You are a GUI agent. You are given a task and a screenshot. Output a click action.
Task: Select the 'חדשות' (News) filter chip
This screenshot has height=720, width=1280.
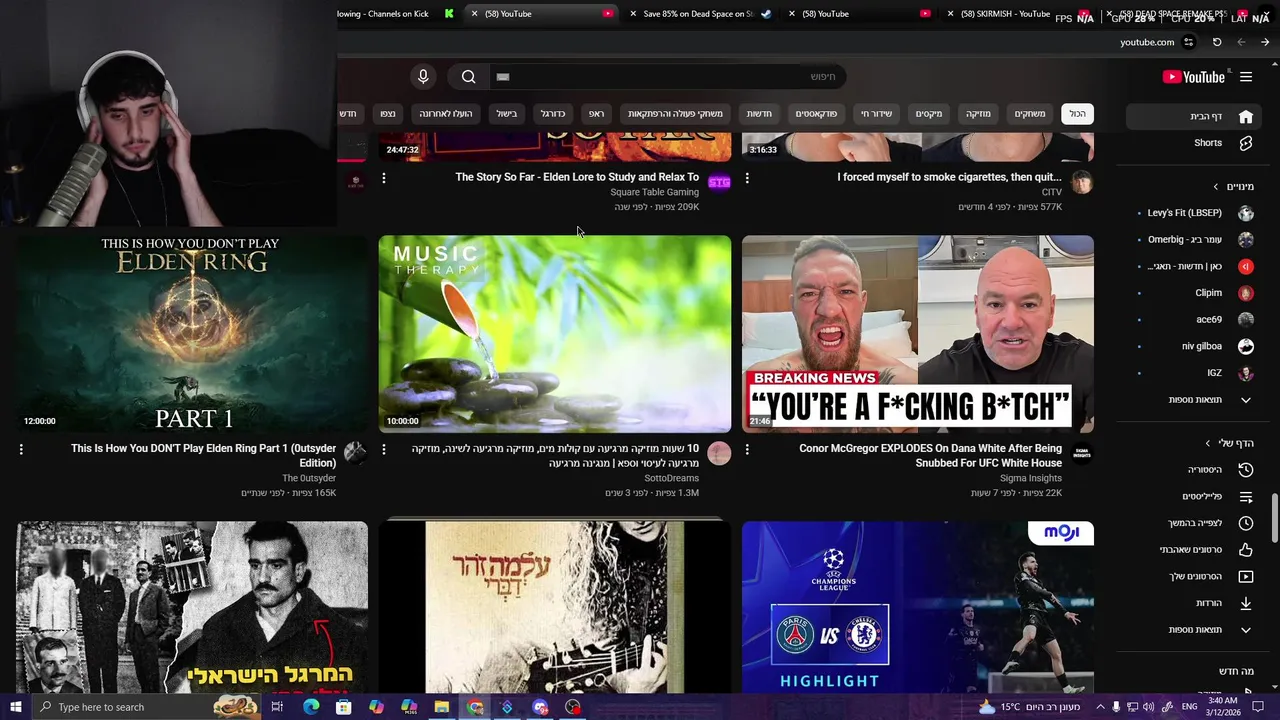point(759,114)
